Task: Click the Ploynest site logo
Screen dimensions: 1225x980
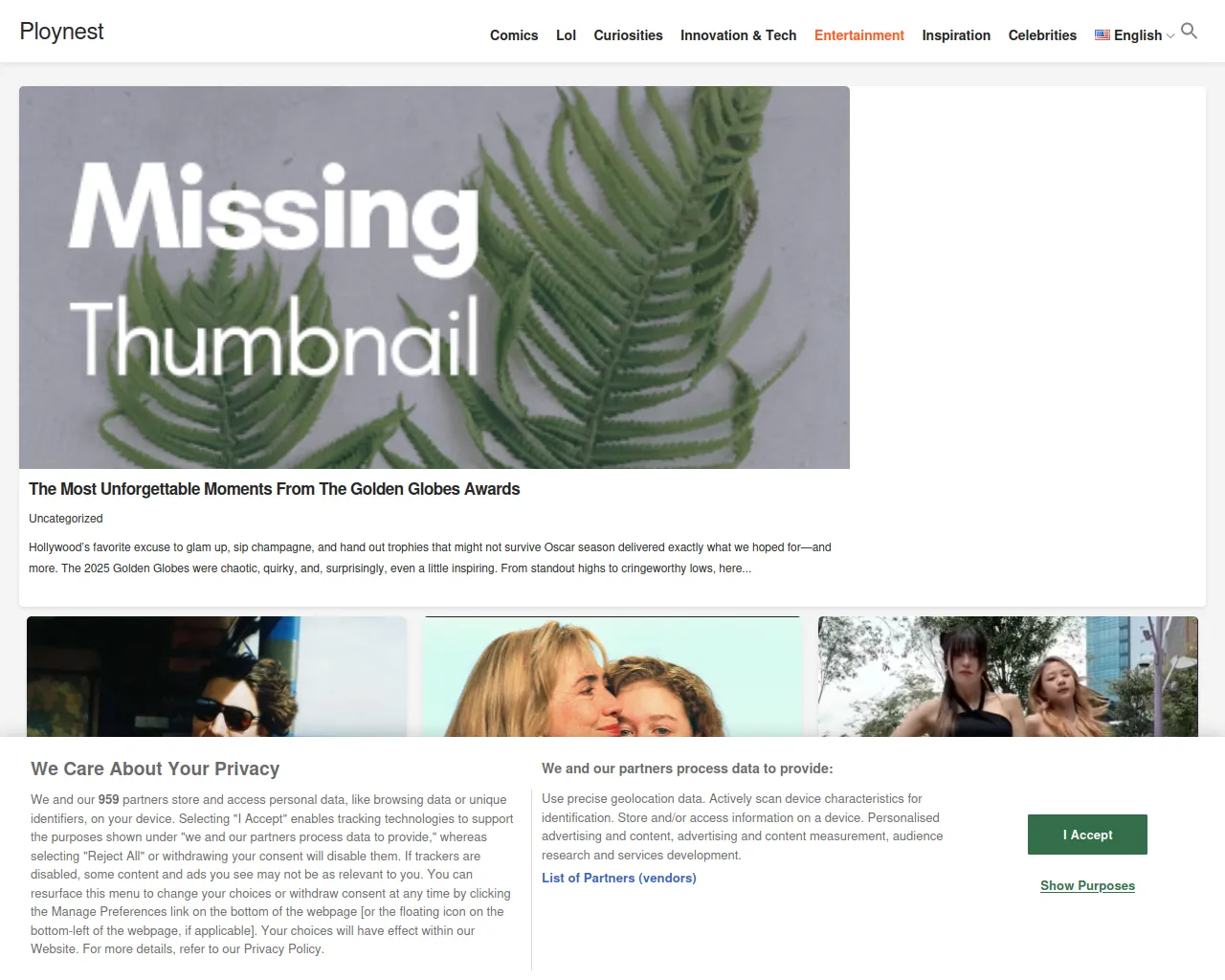Action: 61,32
